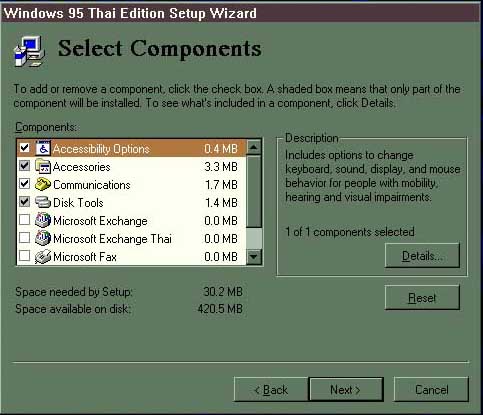Click the components list scroll down arrow
The image size is (483, 415).
[254, 257]
